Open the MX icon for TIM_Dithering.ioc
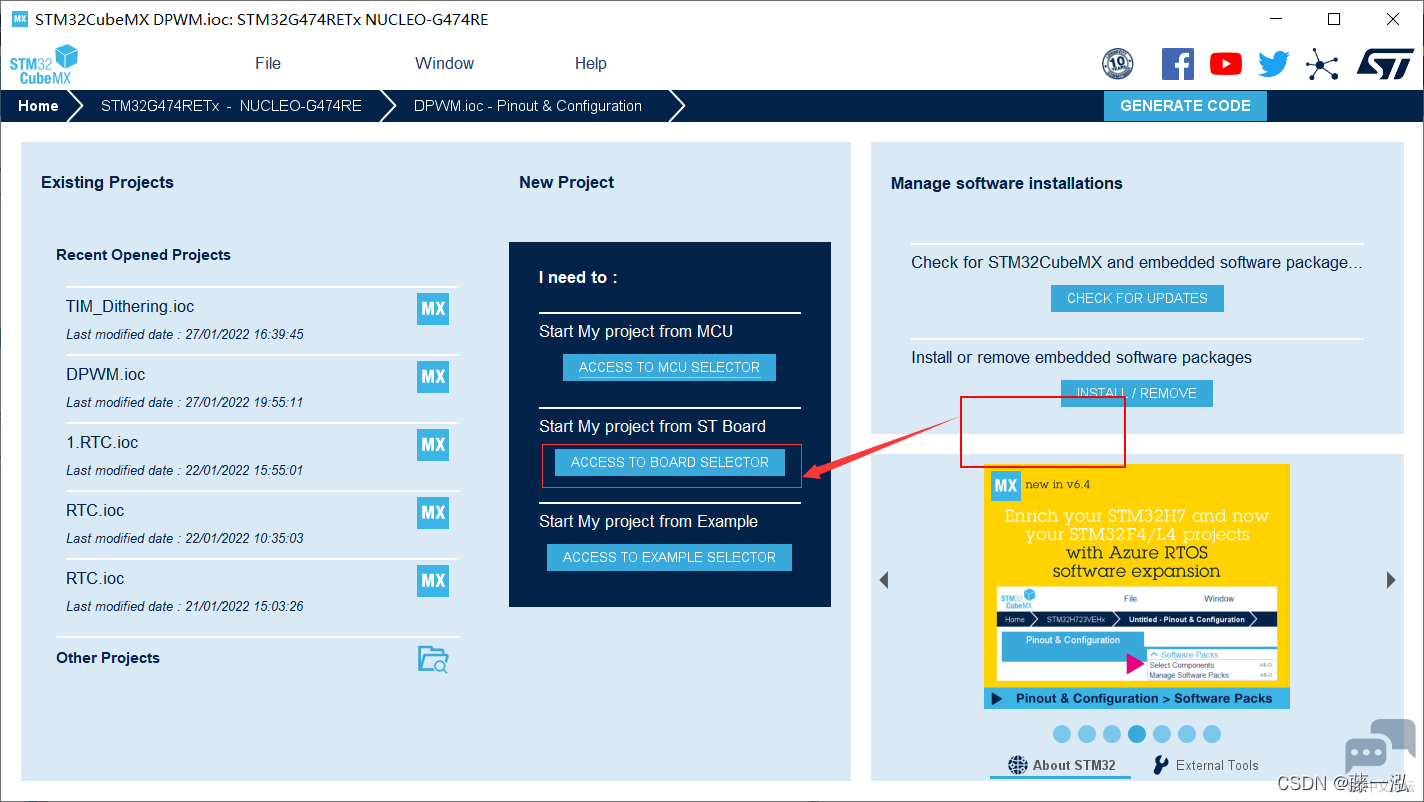This screenshot has height=802, width=1424. point(433,308)
